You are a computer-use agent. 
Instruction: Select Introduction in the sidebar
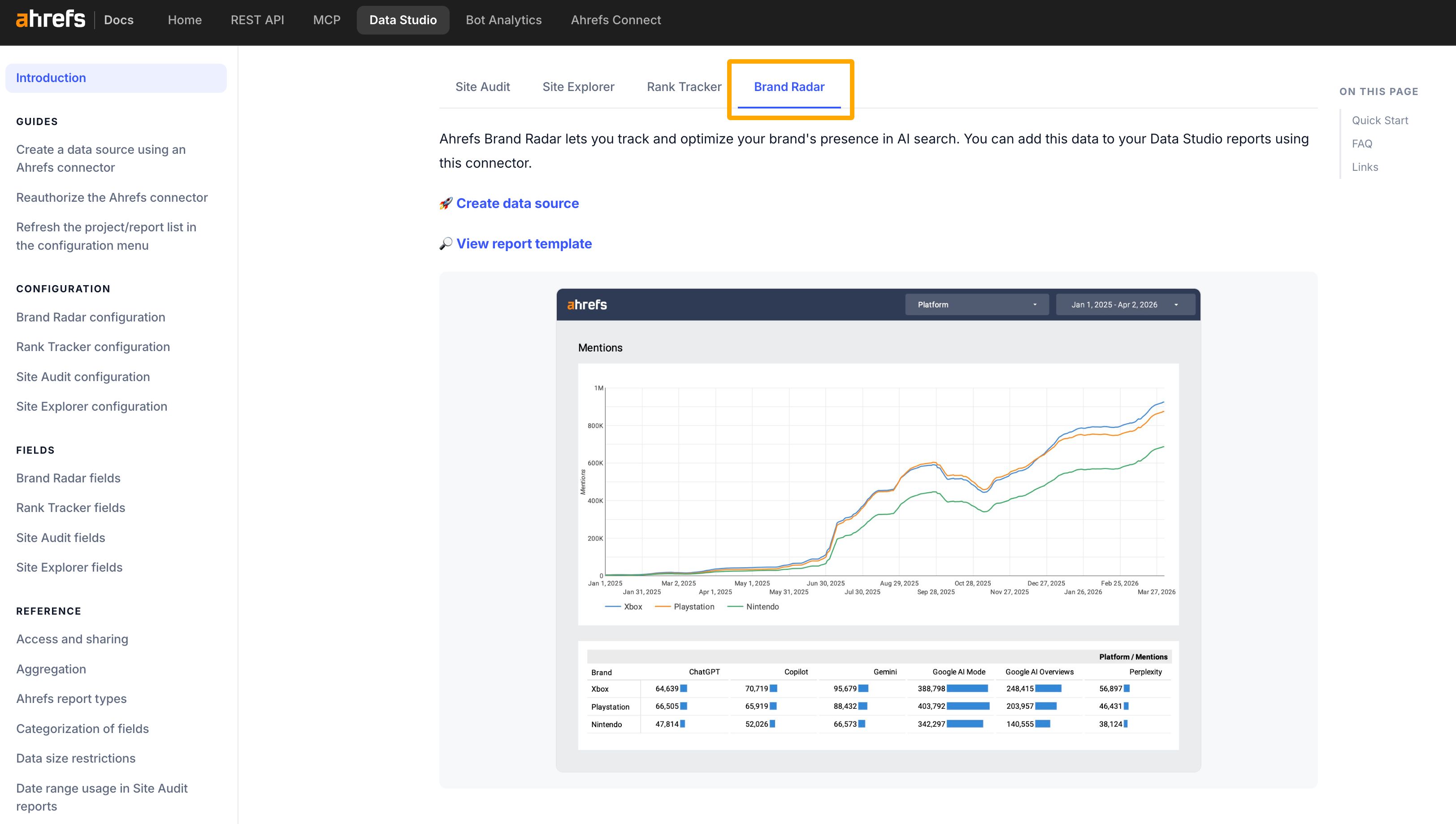click(116, 78)
